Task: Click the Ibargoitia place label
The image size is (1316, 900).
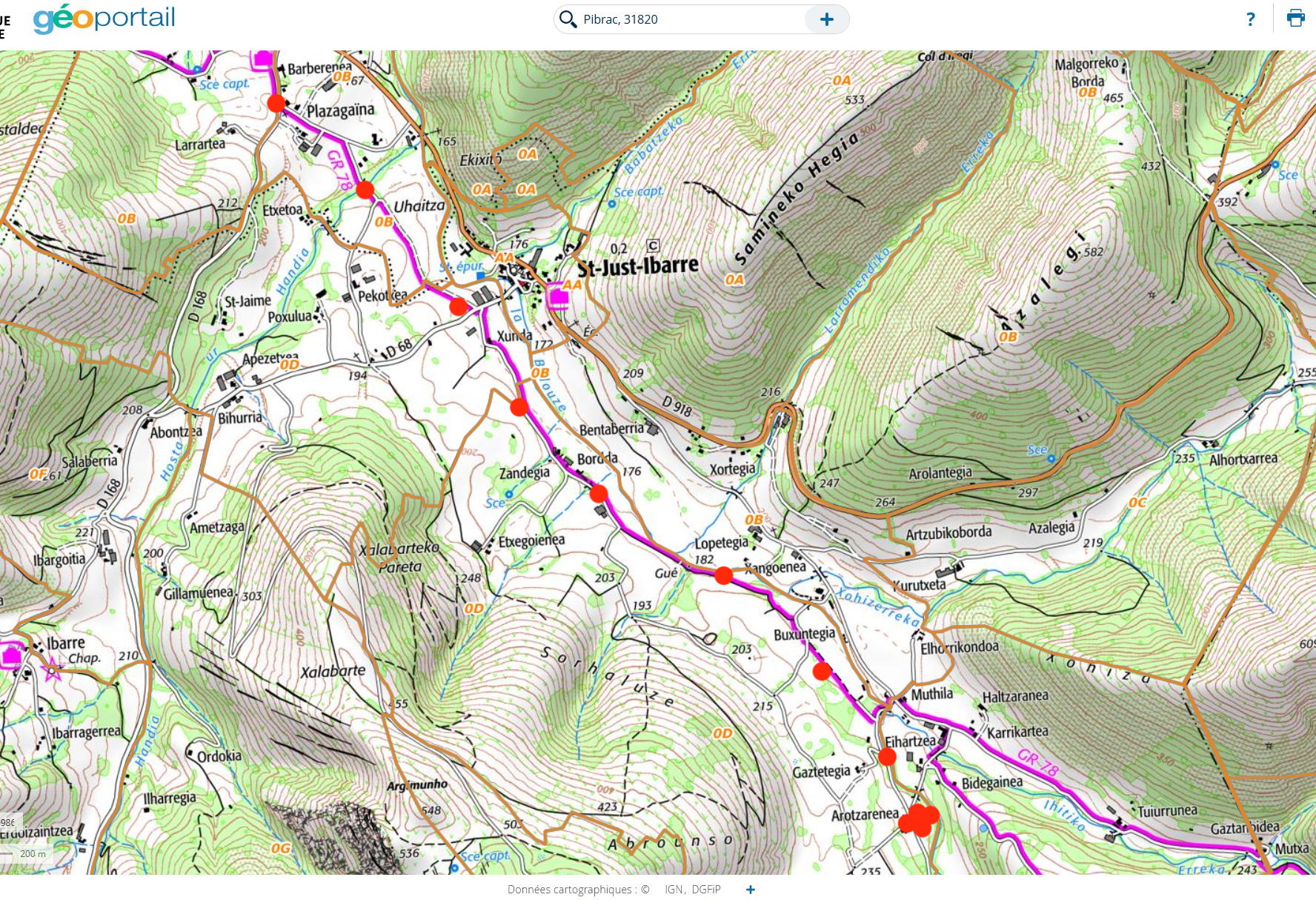Action: (x=59, y=559)
